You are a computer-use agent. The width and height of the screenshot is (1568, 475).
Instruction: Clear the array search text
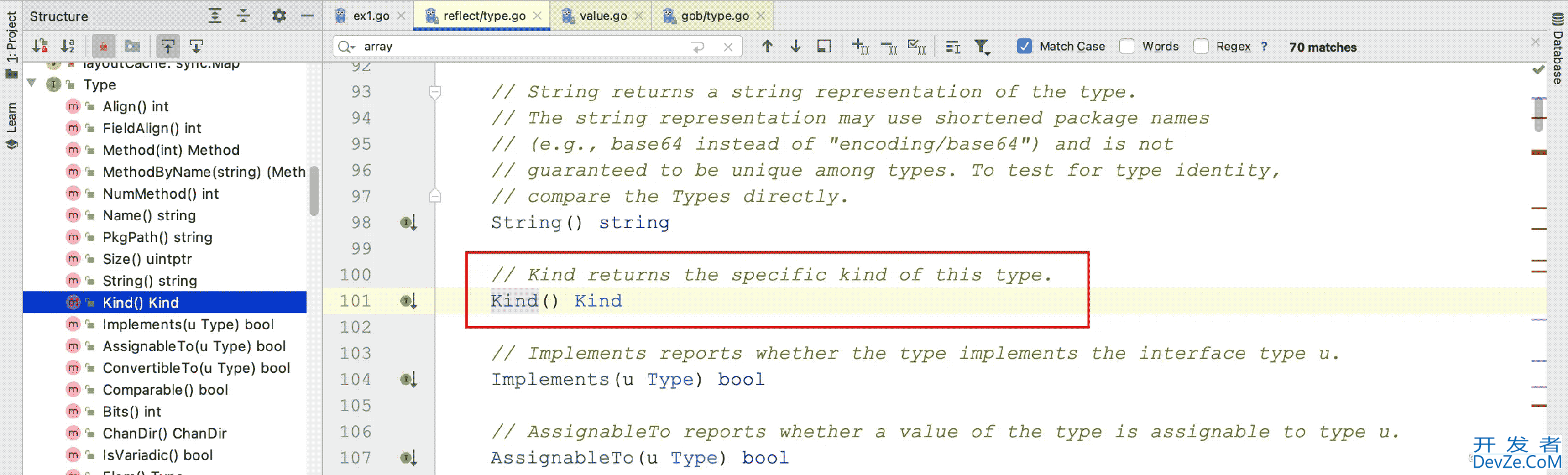click(728, 47)
